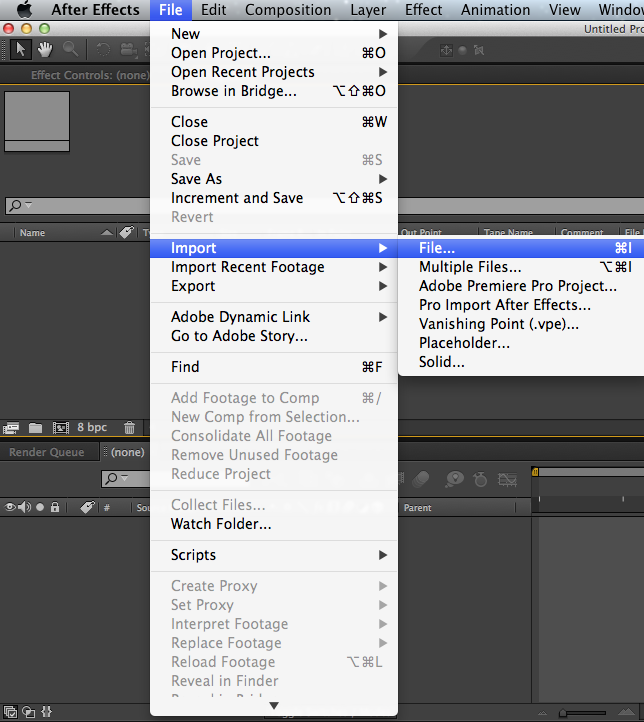Toggle Brainstorm lightbulb icon
Viewport: 644px width, 722px height.
454,479
